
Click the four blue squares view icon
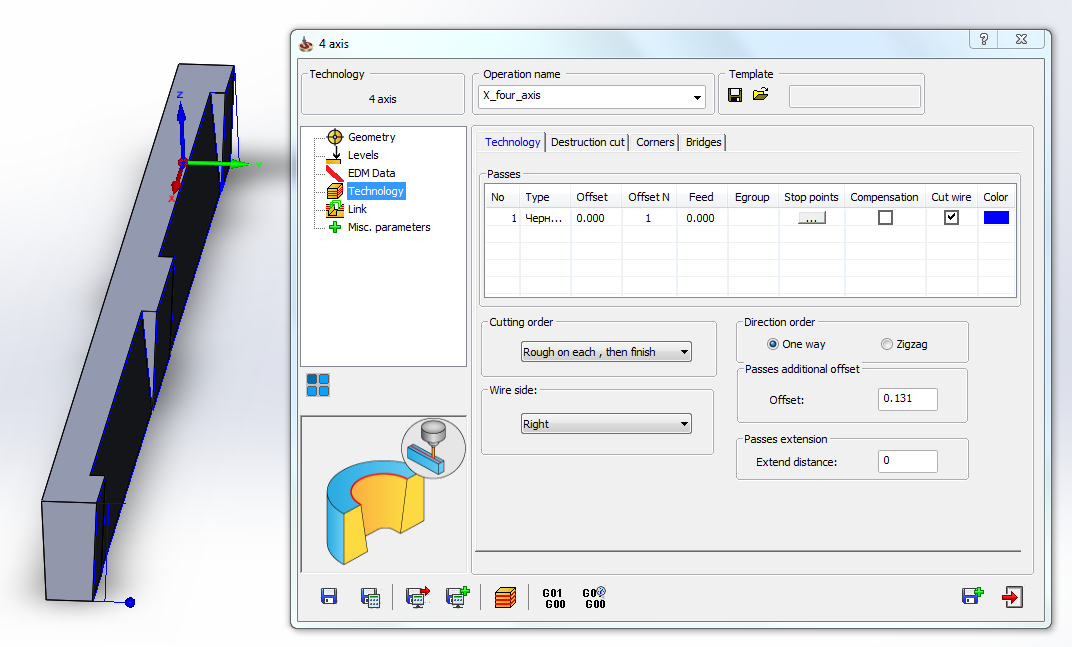pyautogui.click(x=318, y=385)
